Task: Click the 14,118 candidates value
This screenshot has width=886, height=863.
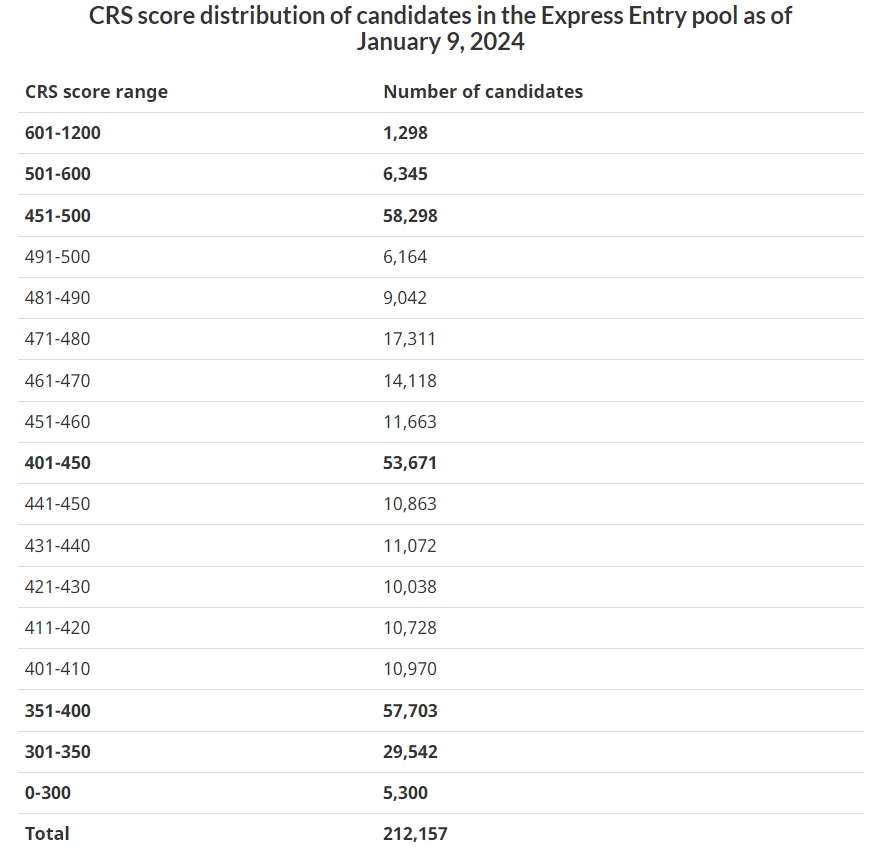Action: click(410, 381)
